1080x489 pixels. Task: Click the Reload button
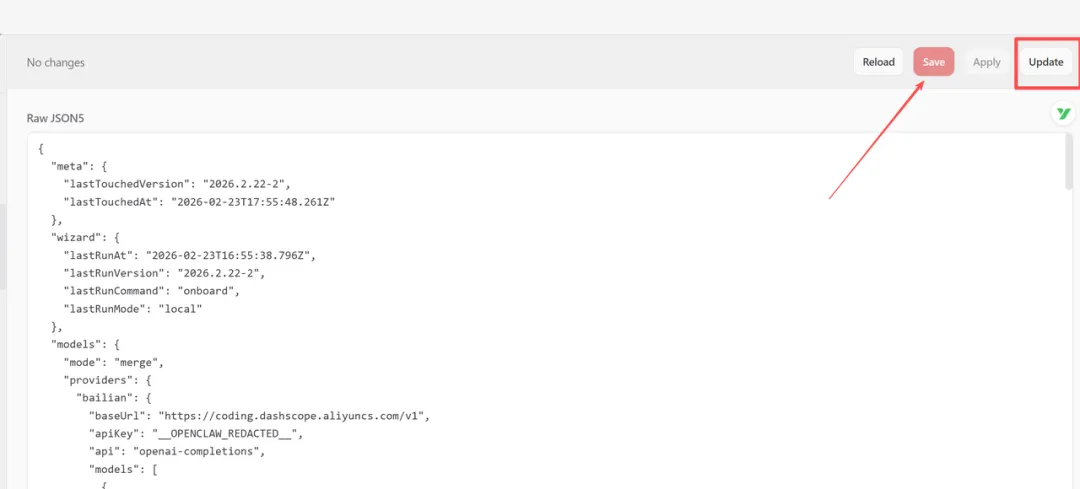coord(878,62)
